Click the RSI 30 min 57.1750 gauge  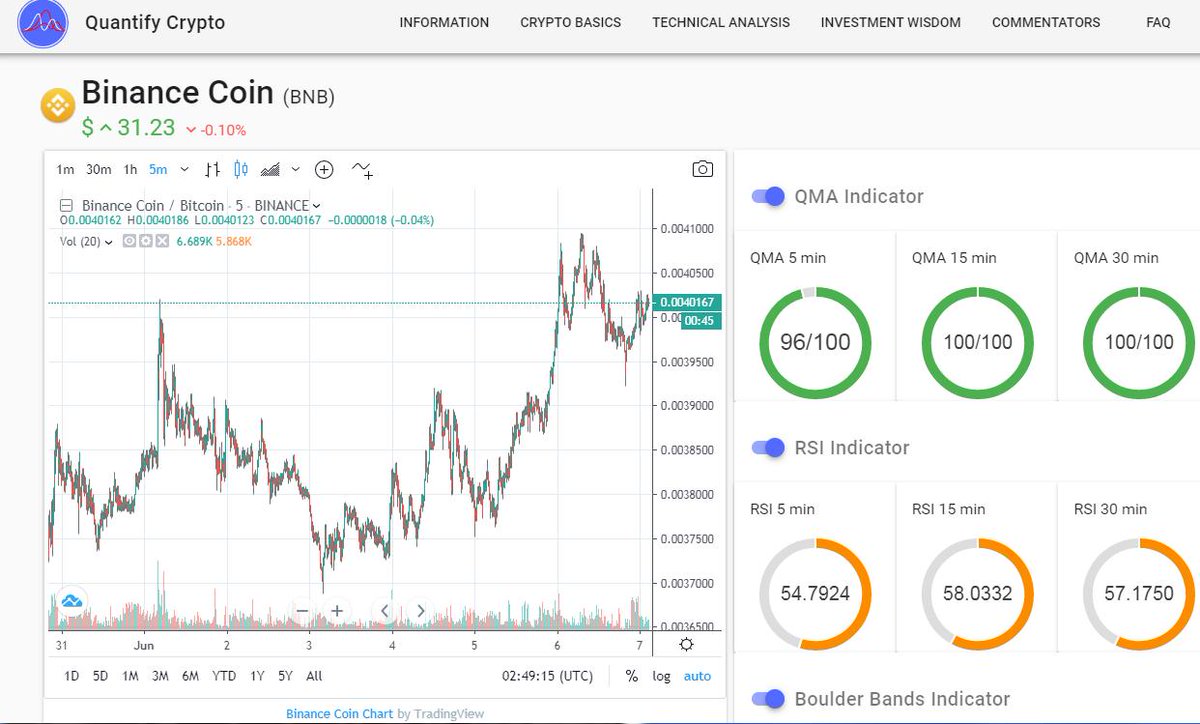point(1139,593)
